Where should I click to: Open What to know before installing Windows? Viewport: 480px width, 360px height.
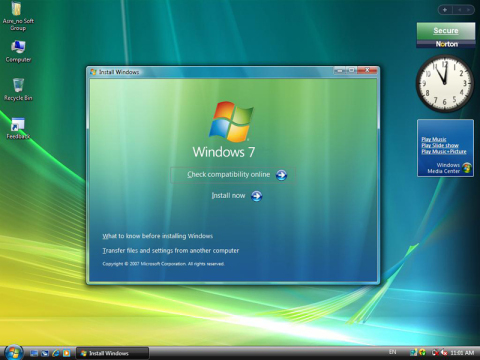pos(157,236)
